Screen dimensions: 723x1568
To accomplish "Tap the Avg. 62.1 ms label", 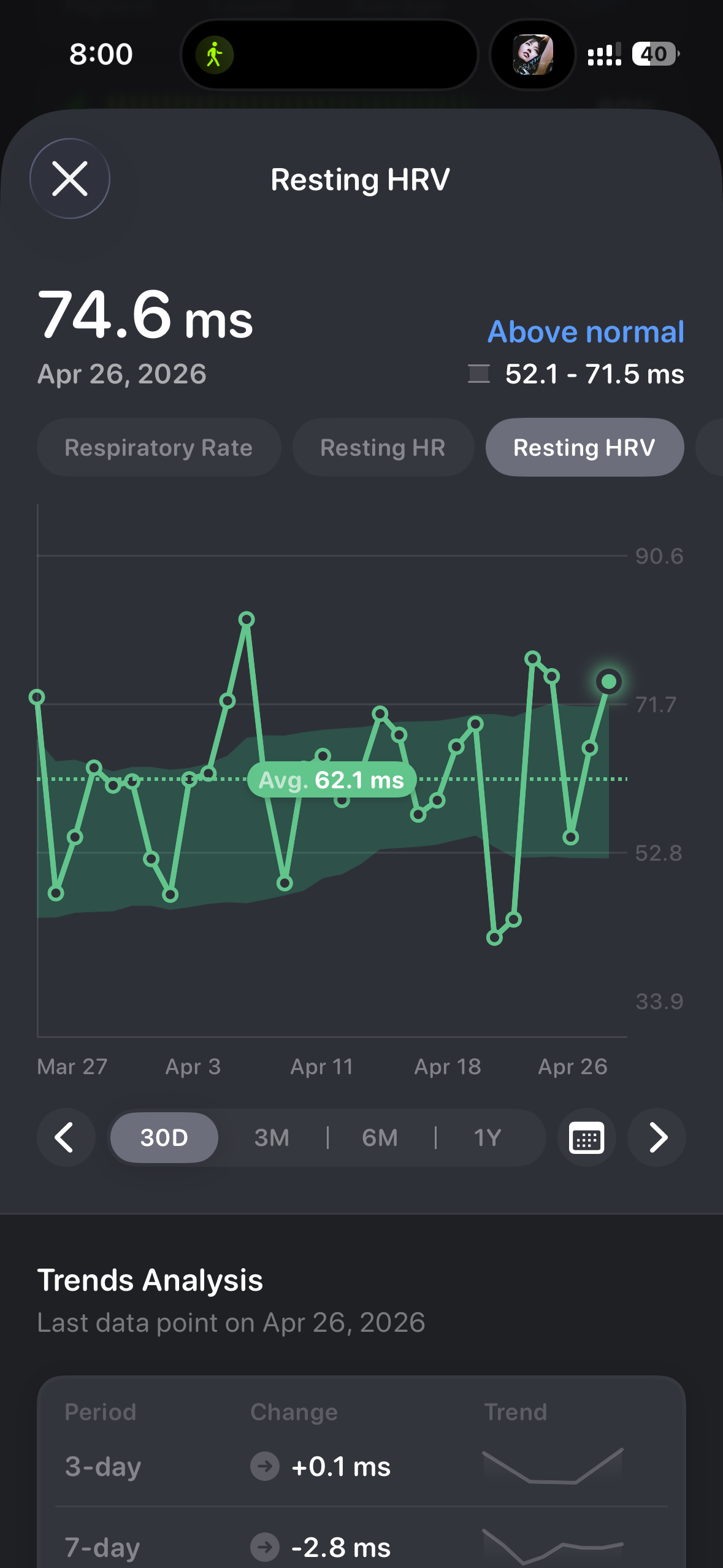I will (332, 780).
